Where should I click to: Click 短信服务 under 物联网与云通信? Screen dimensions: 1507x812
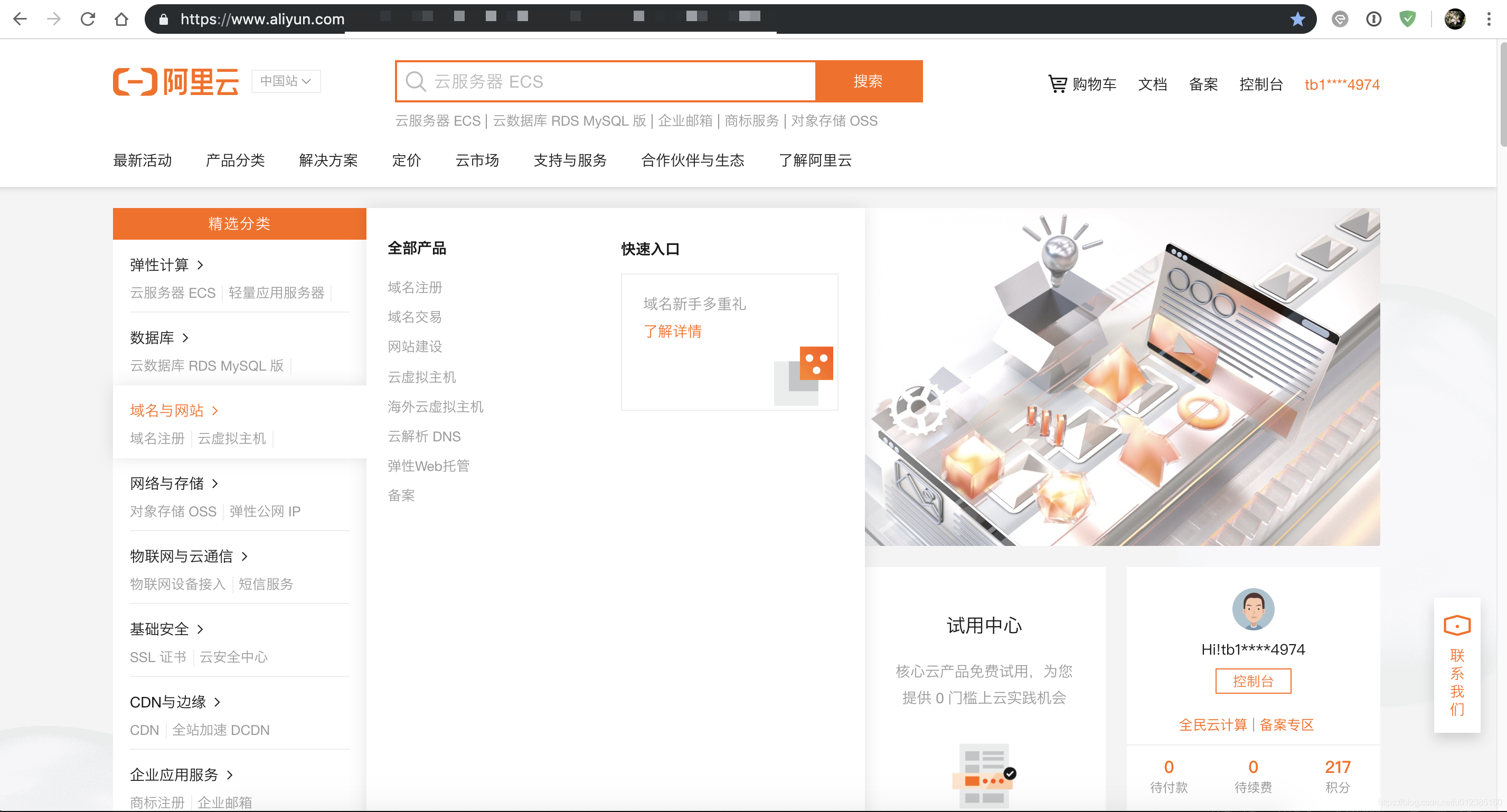[x=266, y=584]
